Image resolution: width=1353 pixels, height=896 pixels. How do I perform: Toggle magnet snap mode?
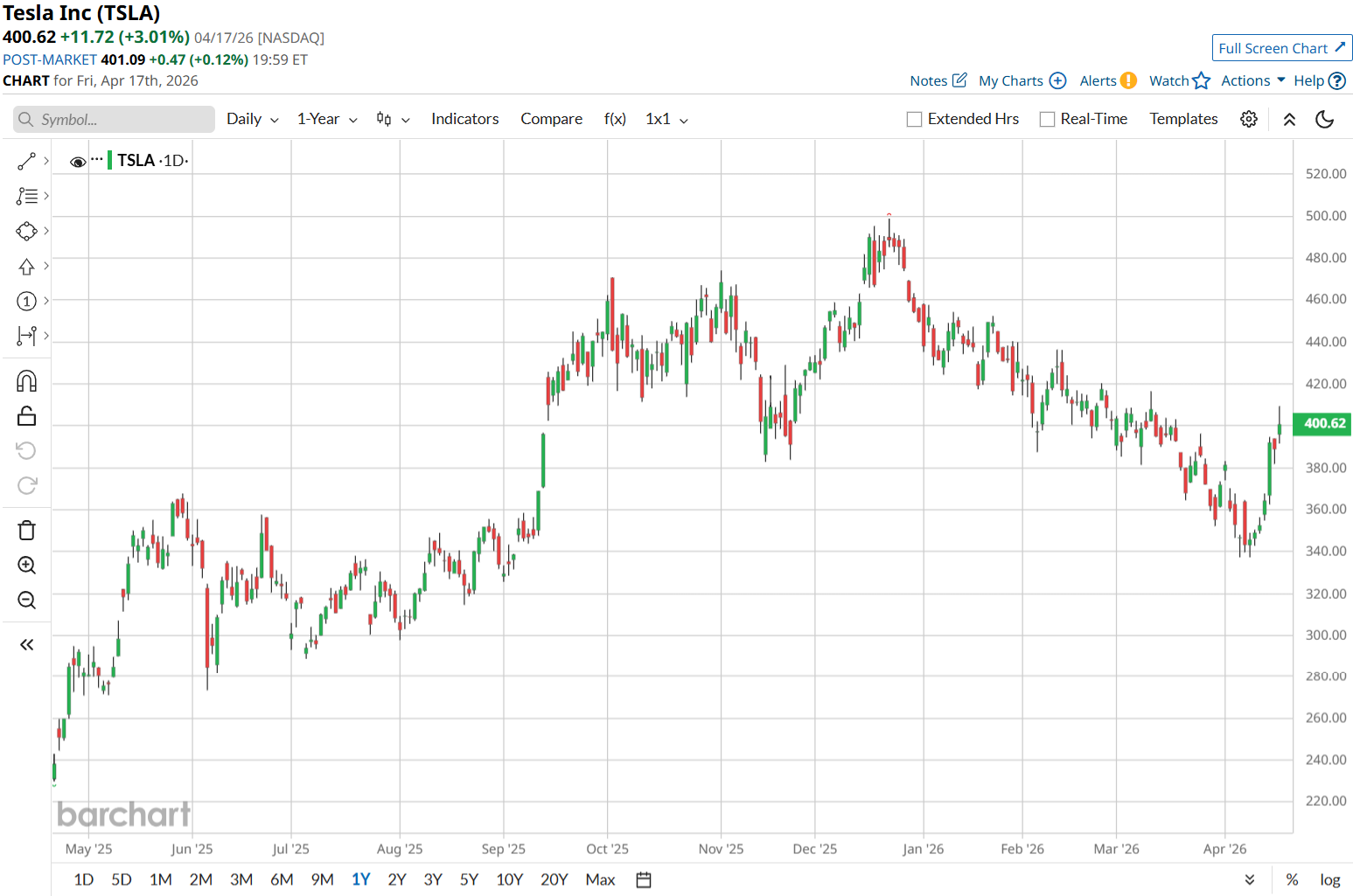(x=26, y=381)
